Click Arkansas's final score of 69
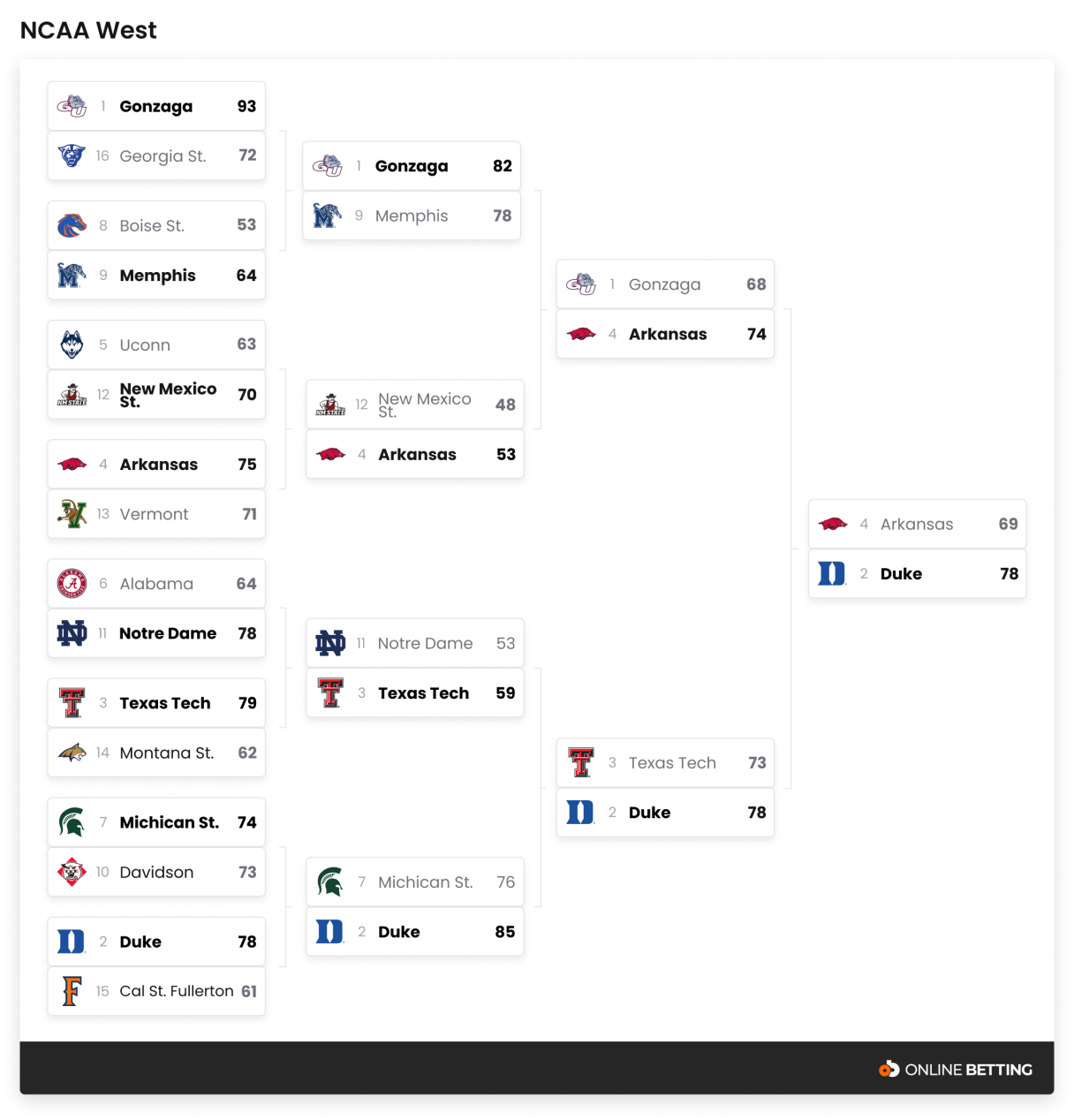 click(1008, 524)
